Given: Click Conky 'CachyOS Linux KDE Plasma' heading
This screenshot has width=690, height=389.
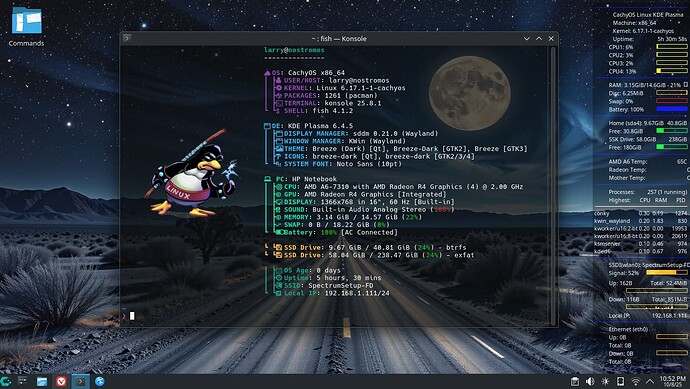Looking at the screenshot, I should pos(648,15).
